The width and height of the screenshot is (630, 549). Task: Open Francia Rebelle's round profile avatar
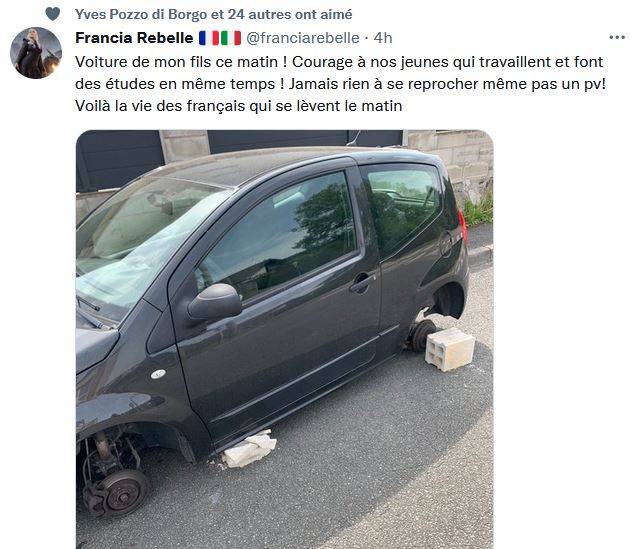[36, 53]
